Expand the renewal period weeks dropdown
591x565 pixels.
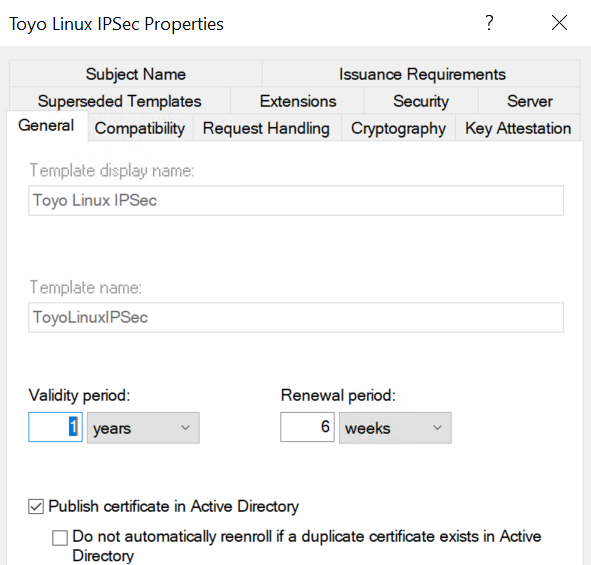pos(395,428)
